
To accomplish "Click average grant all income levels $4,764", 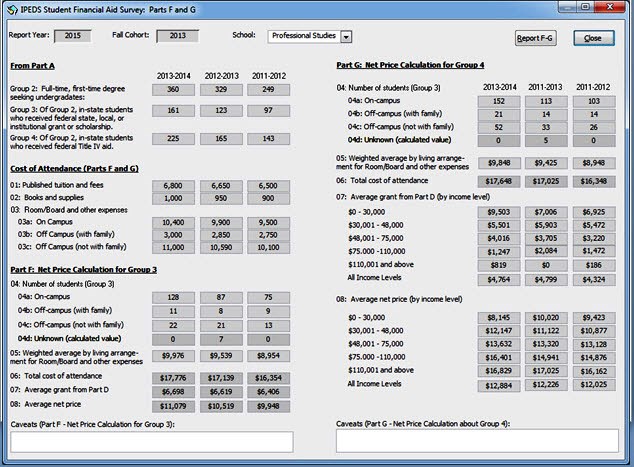I will tap(499, 280).
